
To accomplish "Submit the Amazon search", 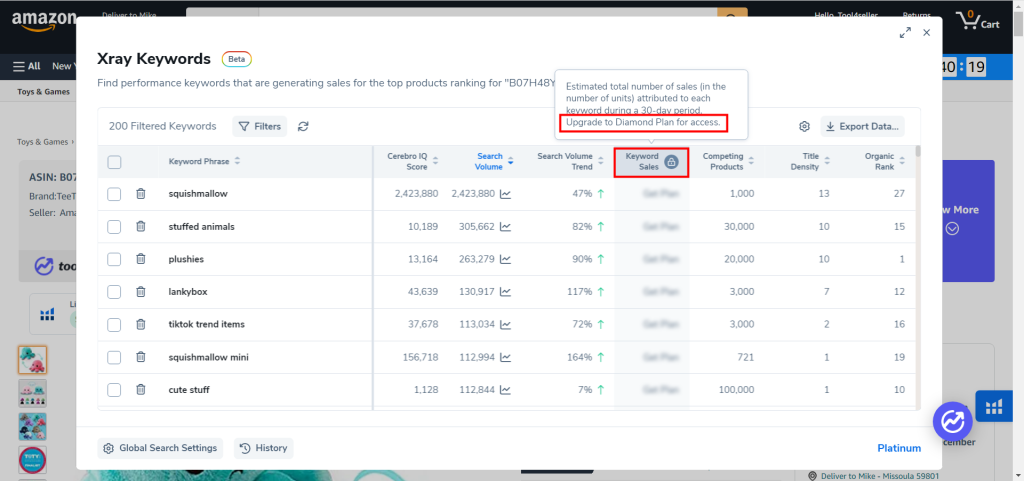I will click(732, 12).
